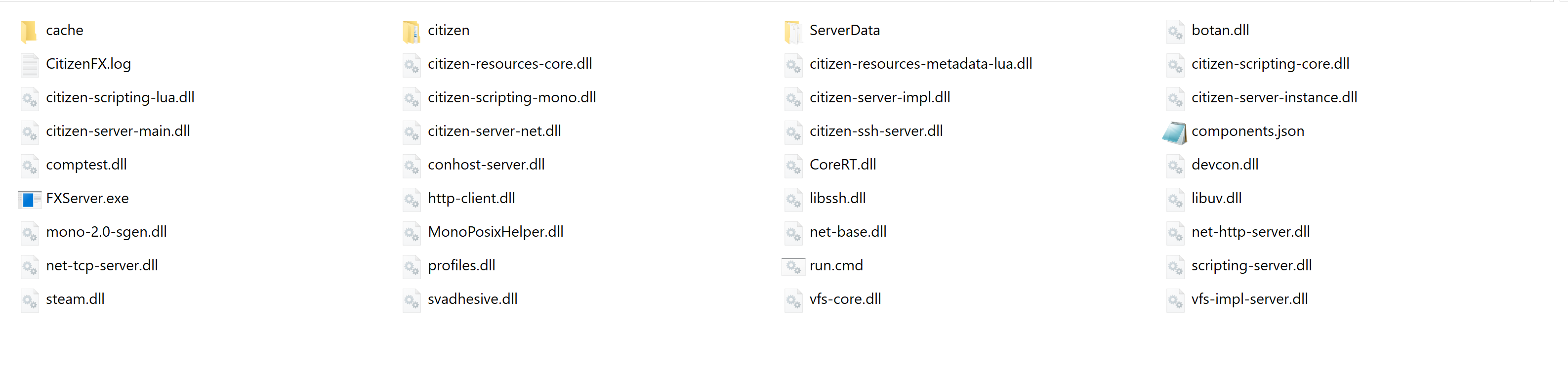Select the MonoPosixHelper.dll file name
The image size is (1568, 382).
[495, 232]
